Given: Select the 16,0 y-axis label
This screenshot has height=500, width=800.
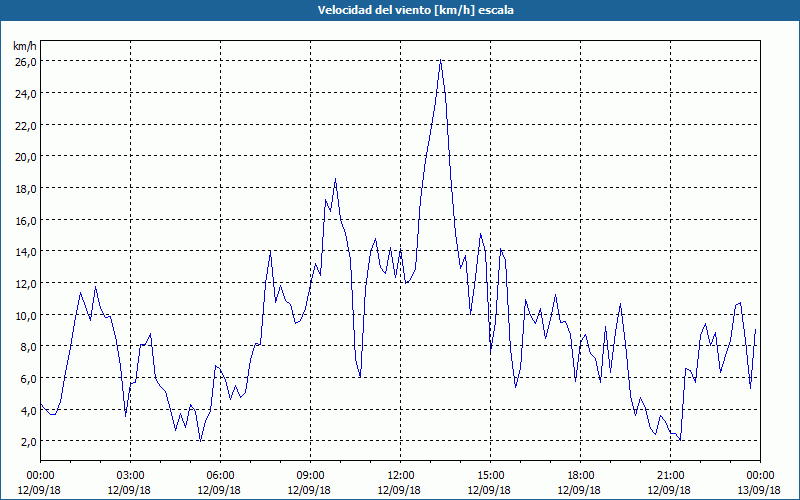Looking at the screenshot, I should point(26,220).
